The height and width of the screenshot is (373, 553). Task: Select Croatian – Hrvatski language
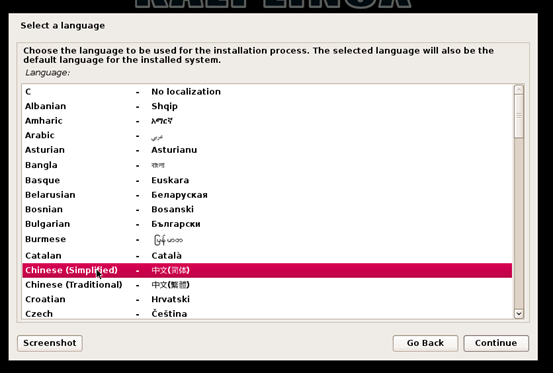click(x=267, y=299)
